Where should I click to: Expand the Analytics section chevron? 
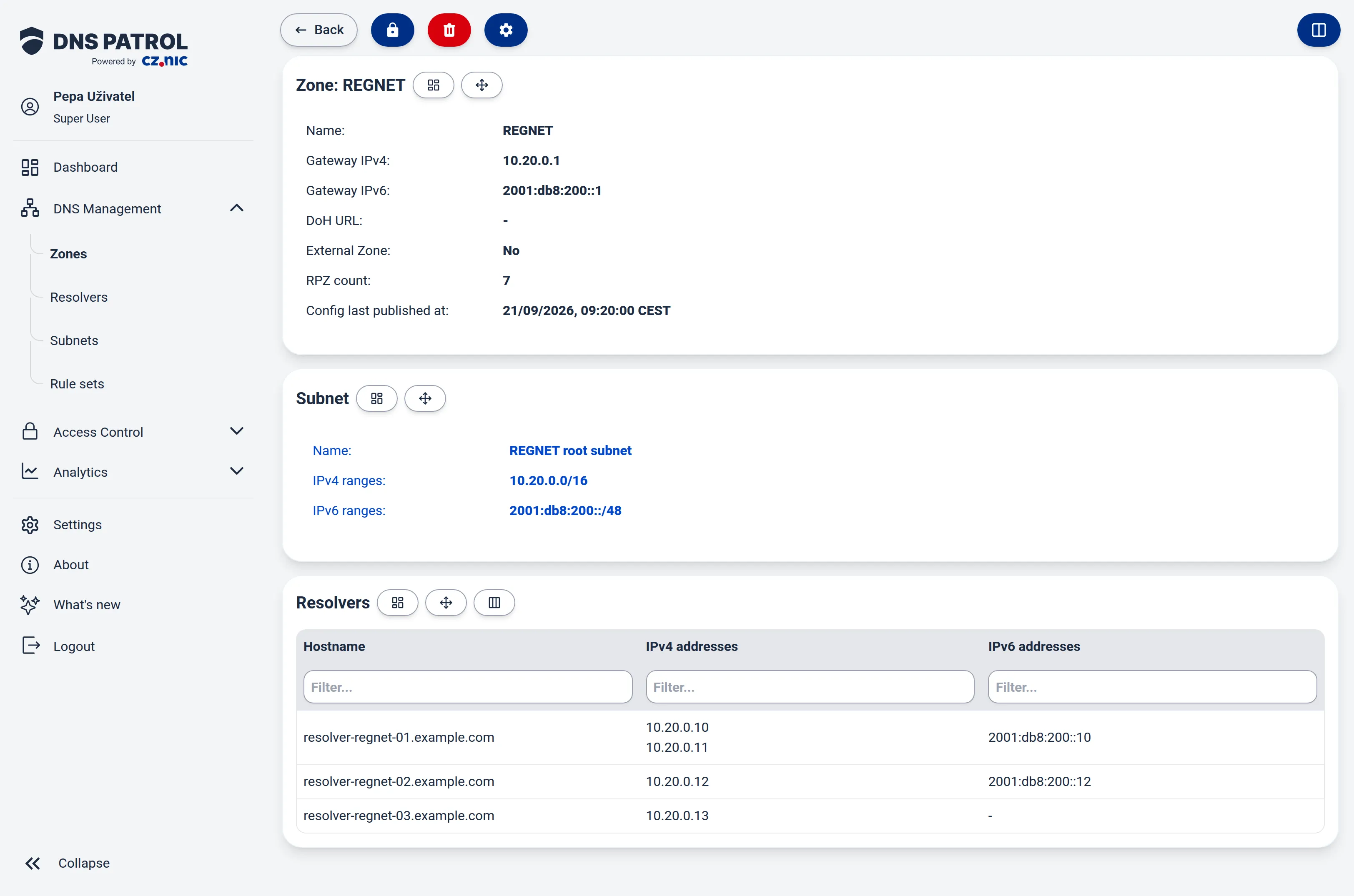pos(237,471)
